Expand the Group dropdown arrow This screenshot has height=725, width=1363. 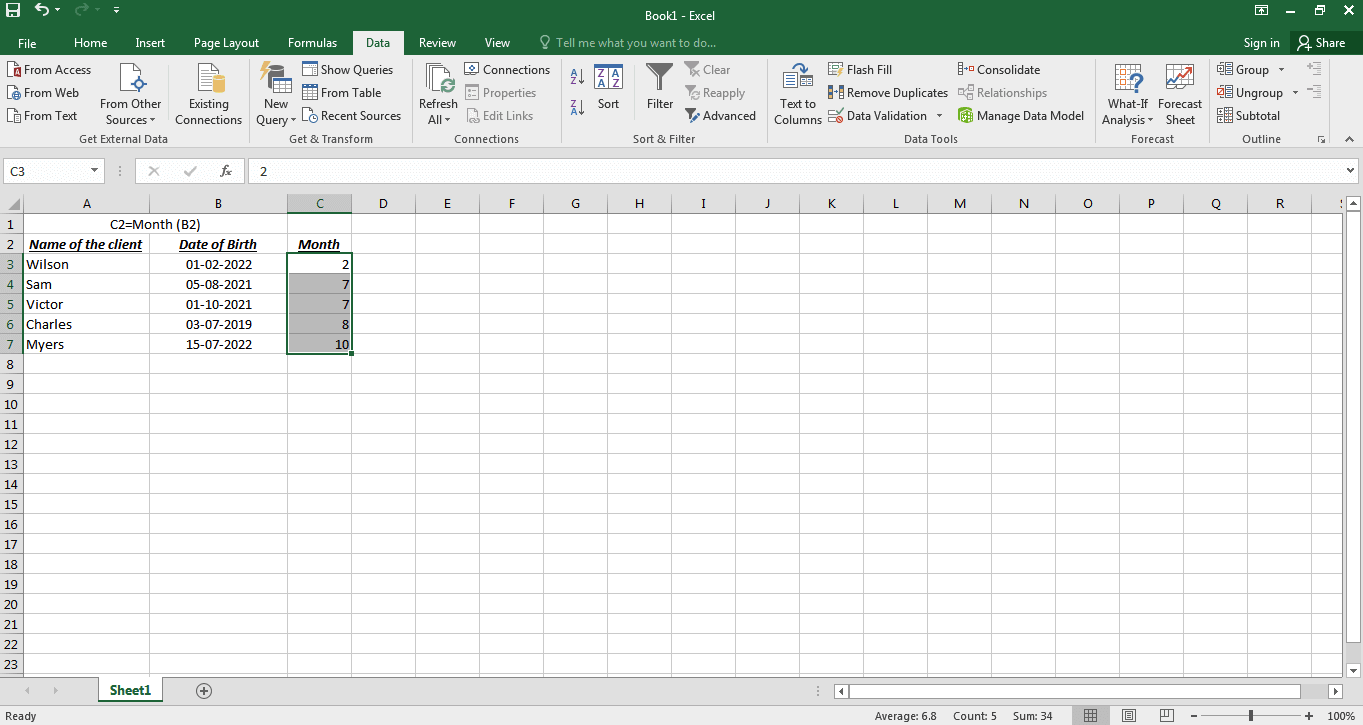pyautogui.click(x=1282, y=70)
